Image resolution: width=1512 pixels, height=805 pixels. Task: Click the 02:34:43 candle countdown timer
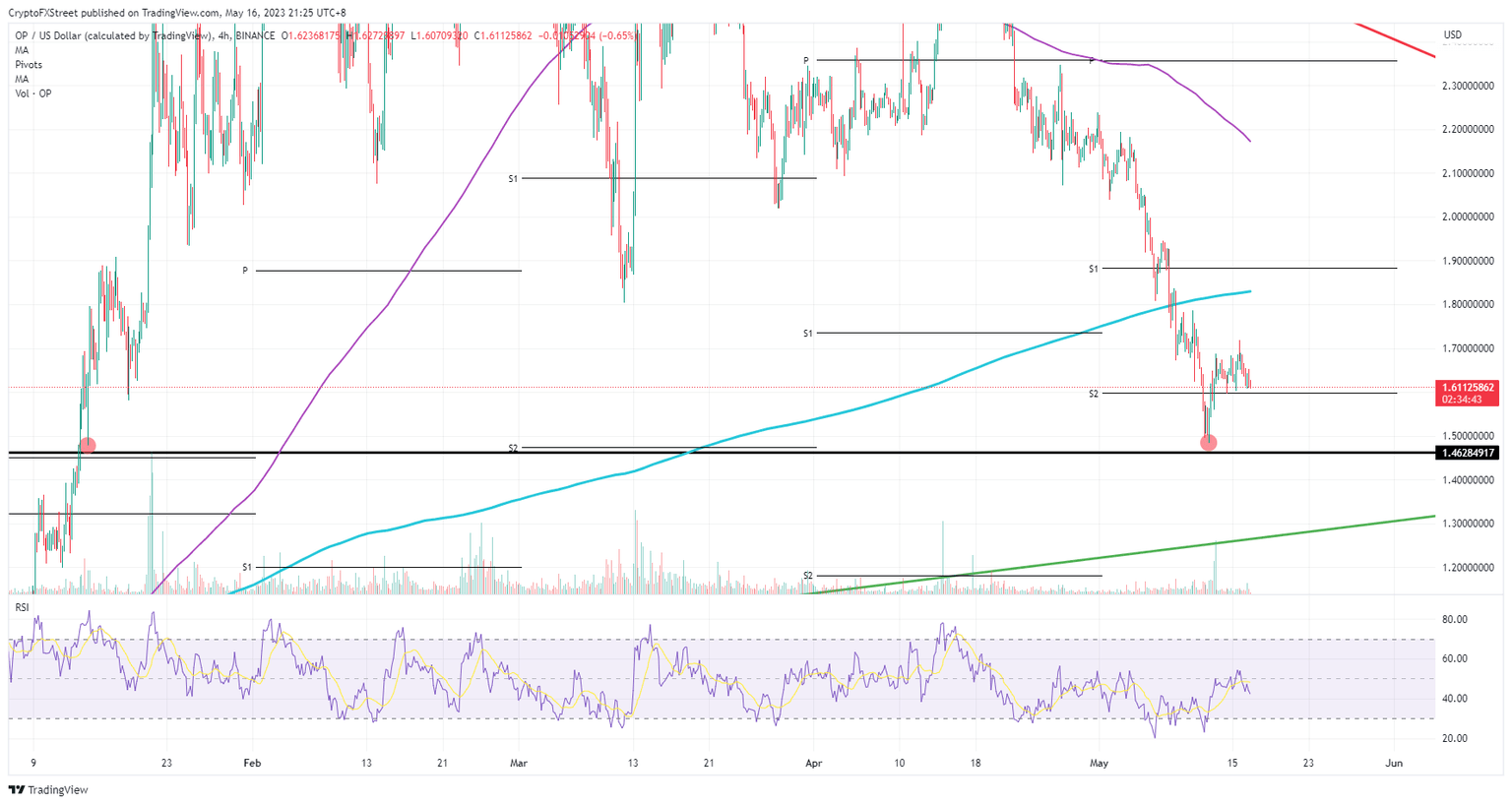pos(1465,401)
